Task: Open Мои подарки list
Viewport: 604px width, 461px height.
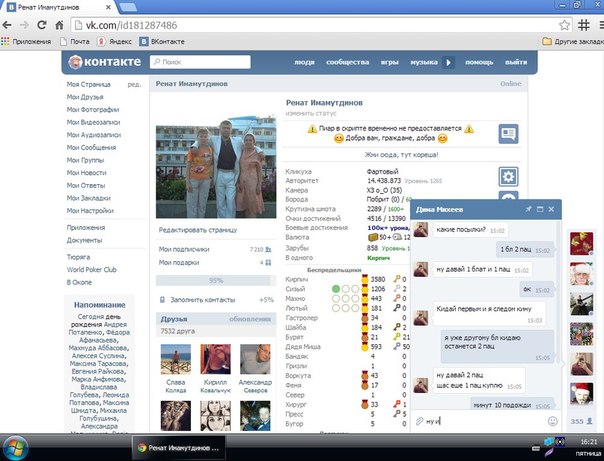Action: pyautogui.click(x=215, y=263)
